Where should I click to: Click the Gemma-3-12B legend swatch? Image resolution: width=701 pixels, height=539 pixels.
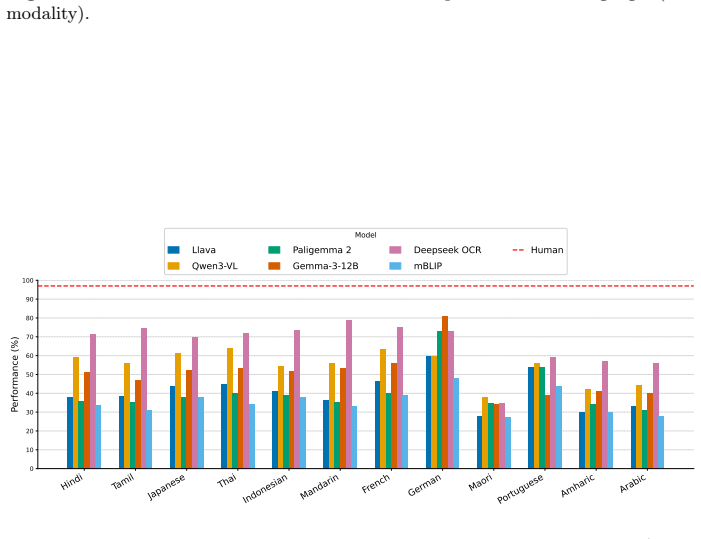pos(274,266)
